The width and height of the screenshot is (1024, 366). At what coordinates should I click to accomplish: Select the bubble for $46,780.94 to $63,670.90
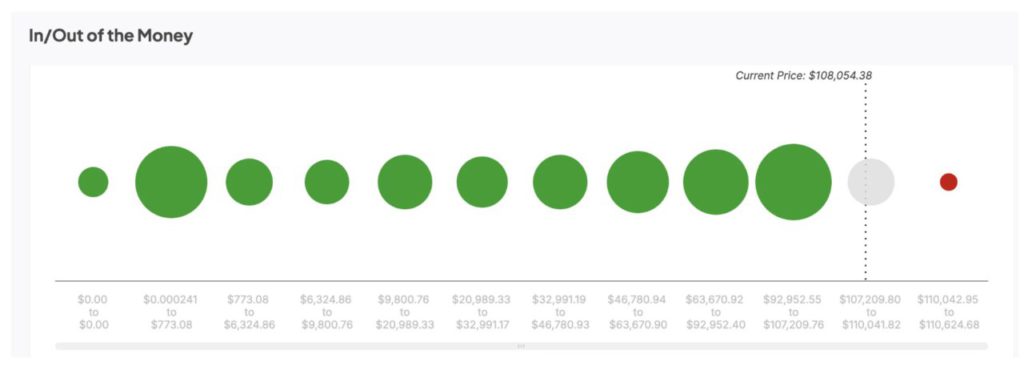[637, 182]
